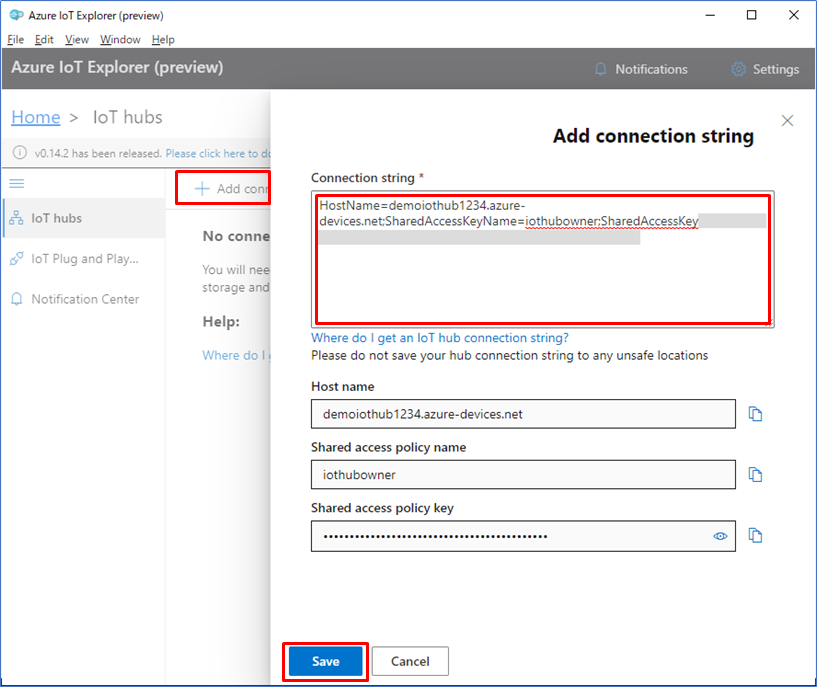Open the File menu

click(15, 39)
